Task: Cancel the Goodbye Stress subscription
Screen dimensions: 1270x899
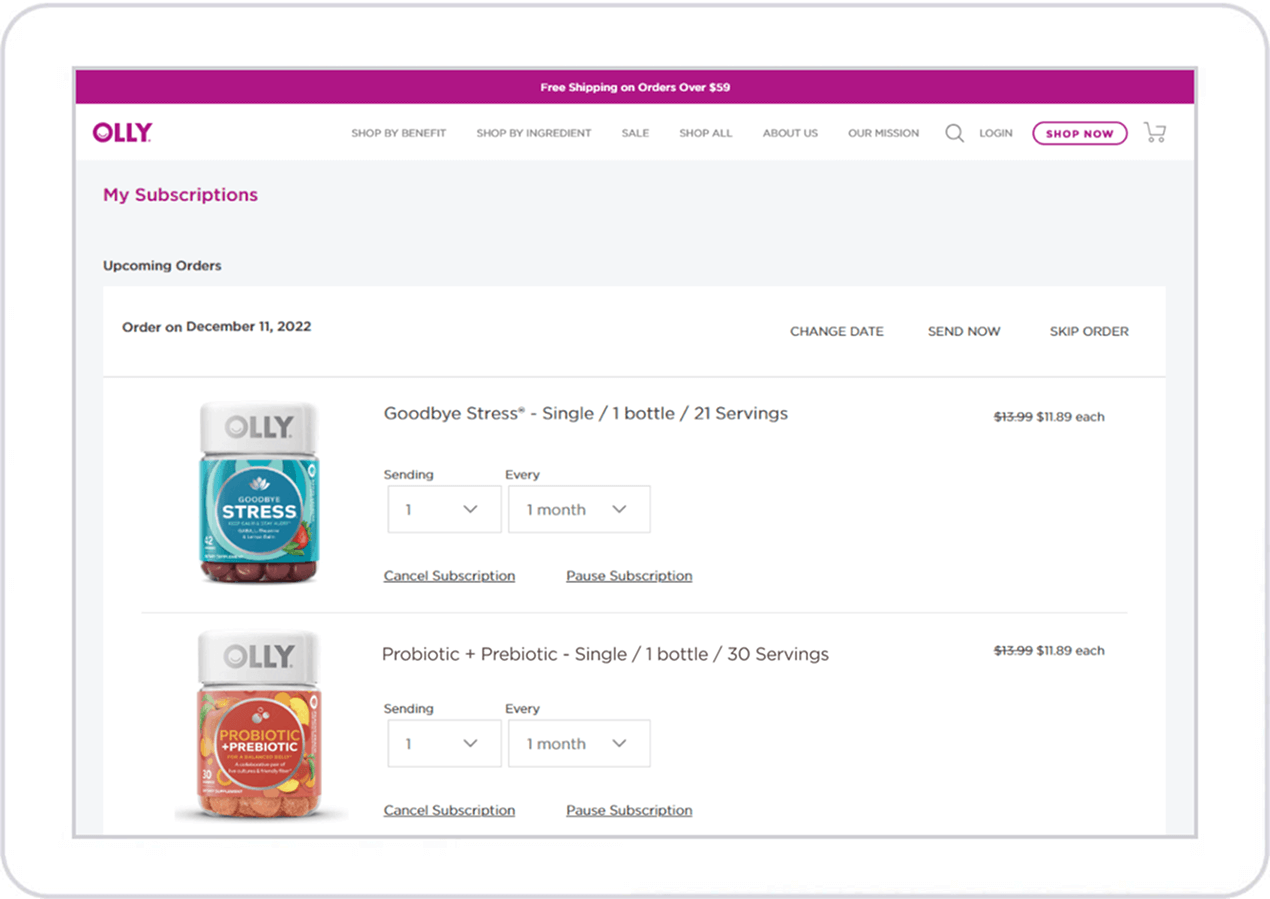Action: coord(449,576)
